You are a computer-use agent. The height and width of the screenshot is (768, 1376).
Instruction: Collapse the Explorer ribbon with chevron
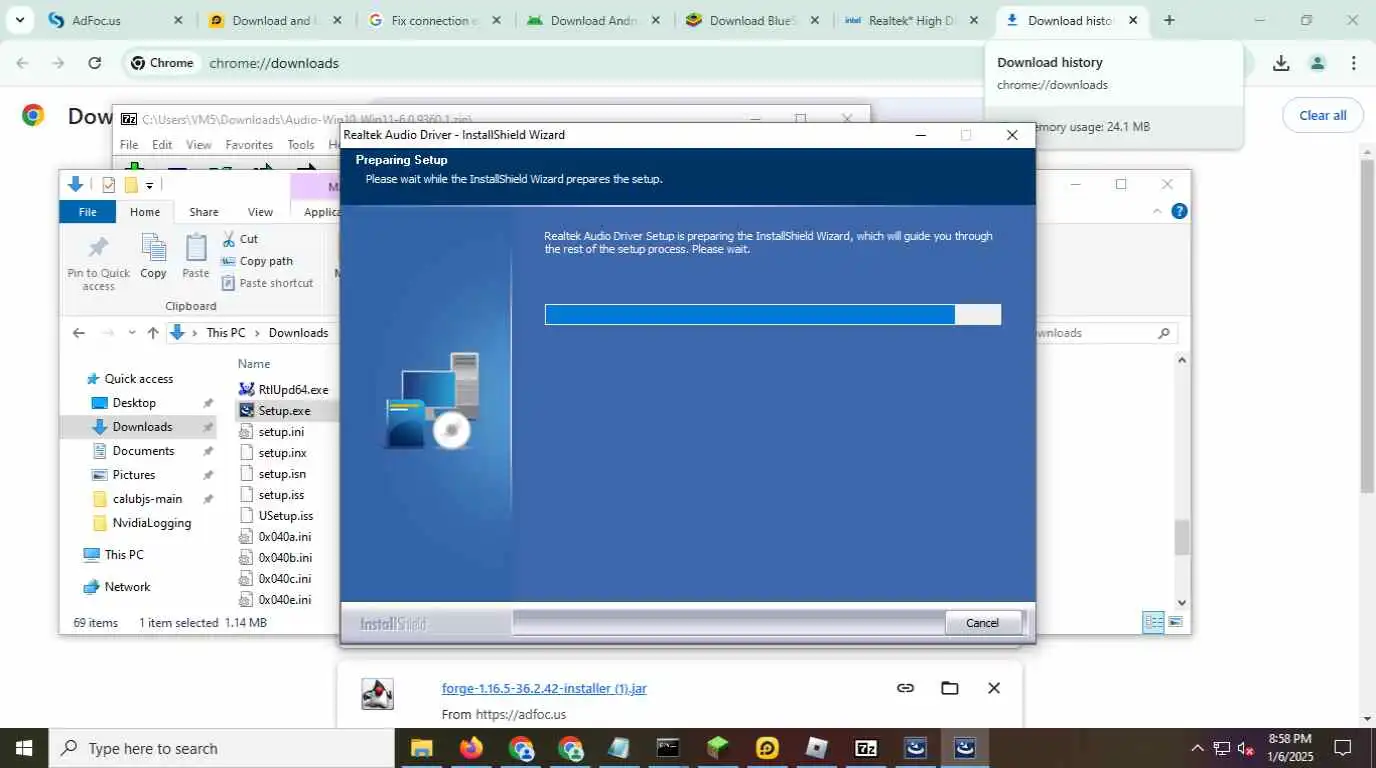1158,211
